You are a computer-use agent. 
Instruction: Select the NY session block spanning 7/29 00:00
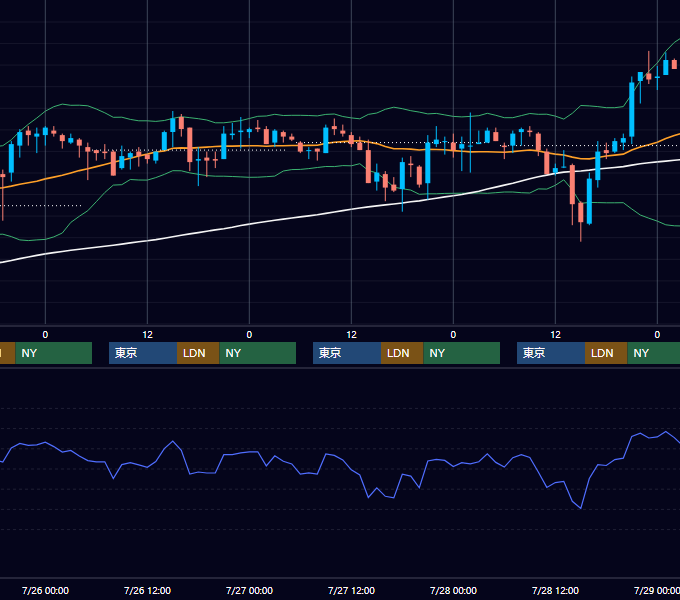click(x=654, y=353)
